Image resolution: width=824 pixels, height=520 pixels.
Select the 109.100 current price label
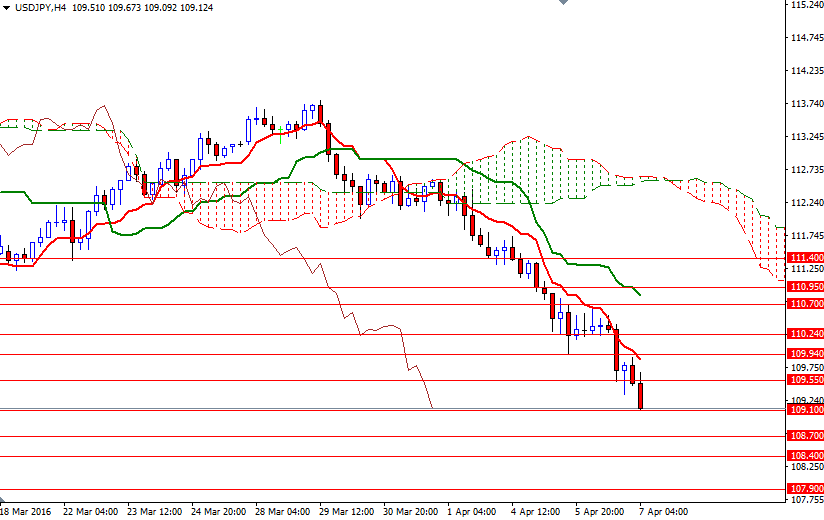[806, 410]
